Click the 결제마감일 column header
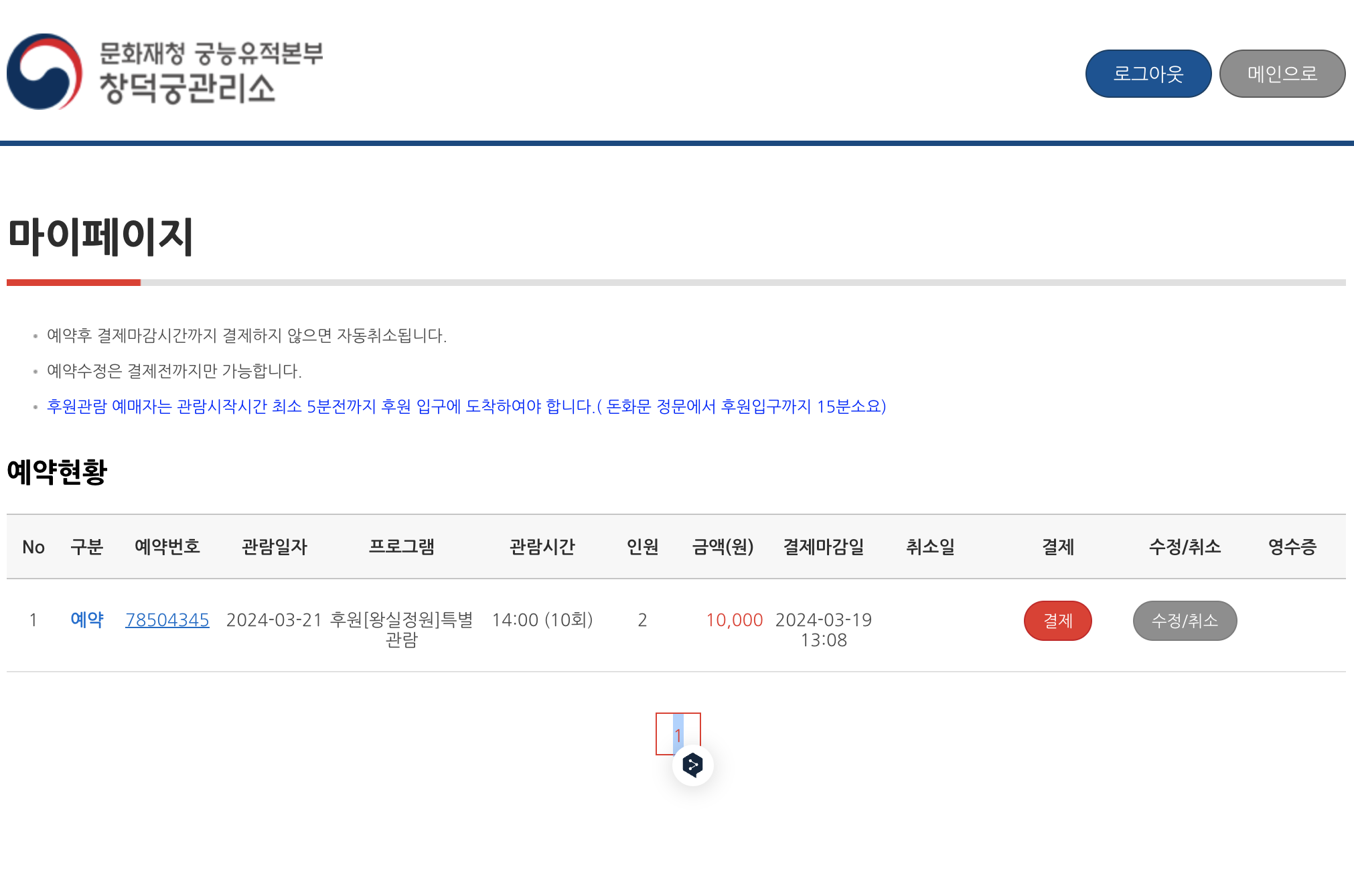 [824, 547]
